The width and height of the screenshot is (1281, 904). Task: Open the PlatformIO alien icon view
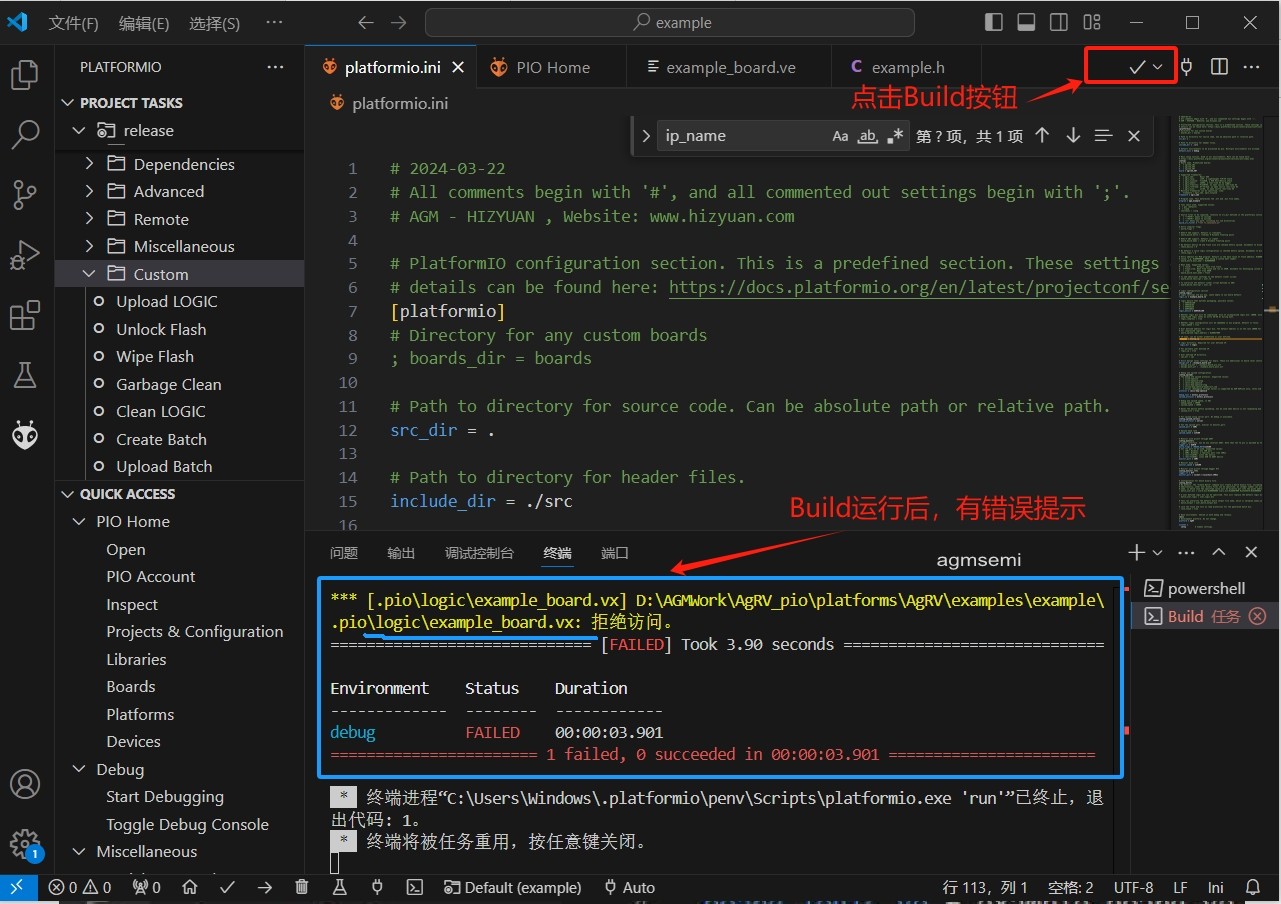coord(25,435)
